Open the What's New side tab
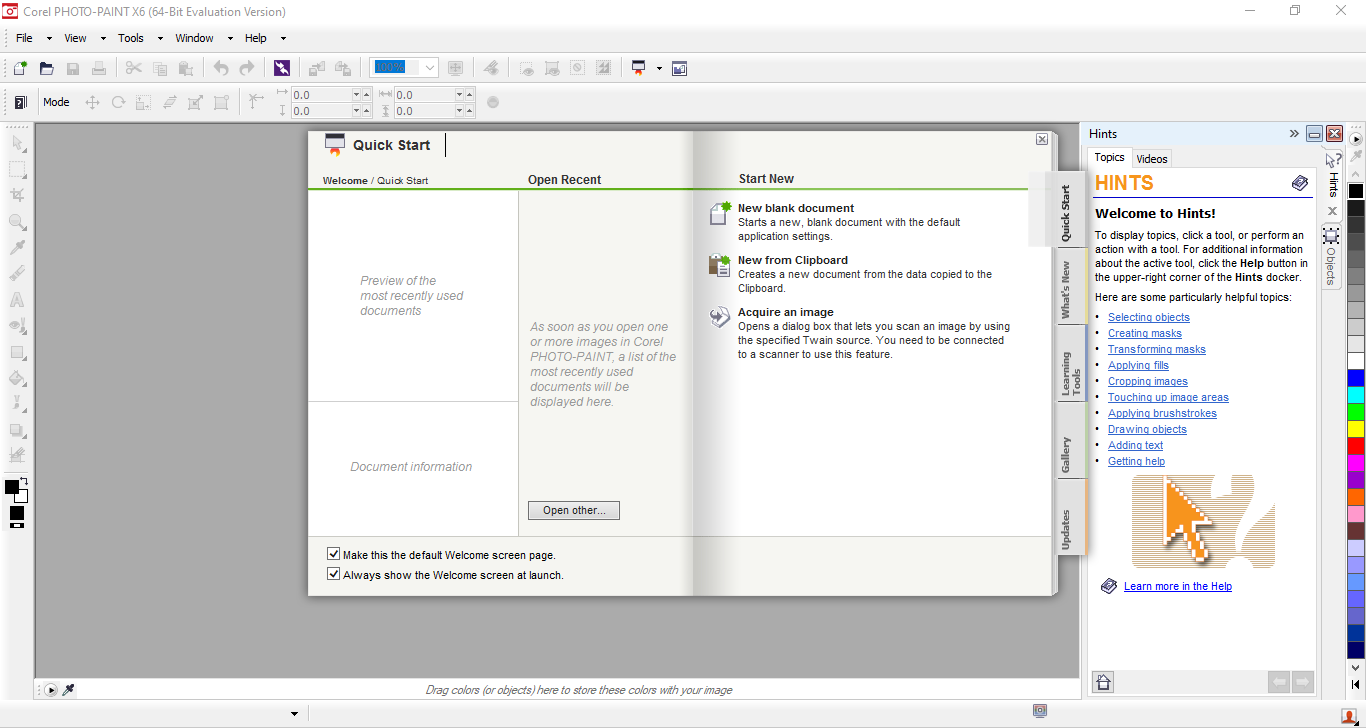This screenshot has height=728, width=1366. point(1066,290)
